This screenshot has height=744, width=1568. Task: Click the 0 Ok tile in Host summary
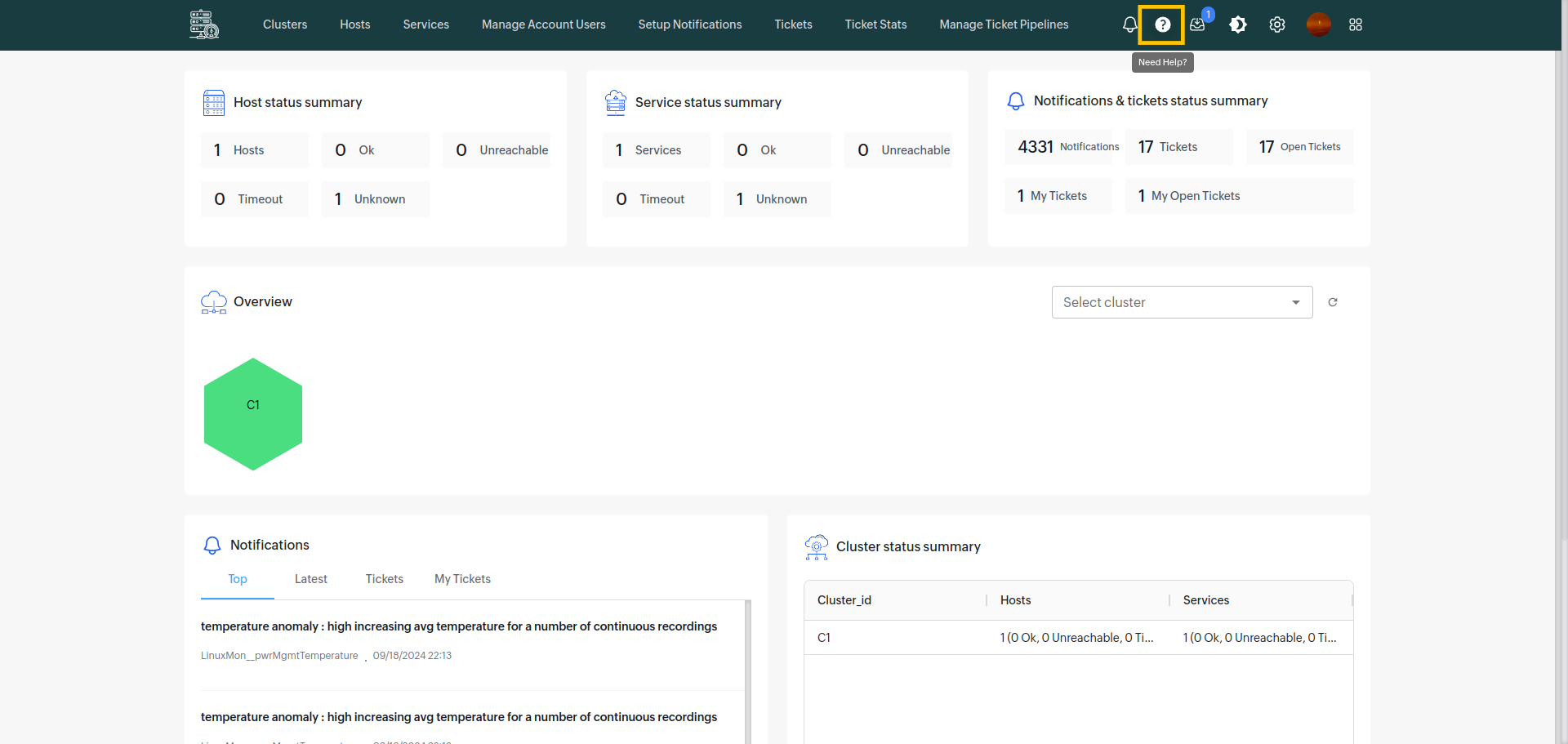(376, 150)
